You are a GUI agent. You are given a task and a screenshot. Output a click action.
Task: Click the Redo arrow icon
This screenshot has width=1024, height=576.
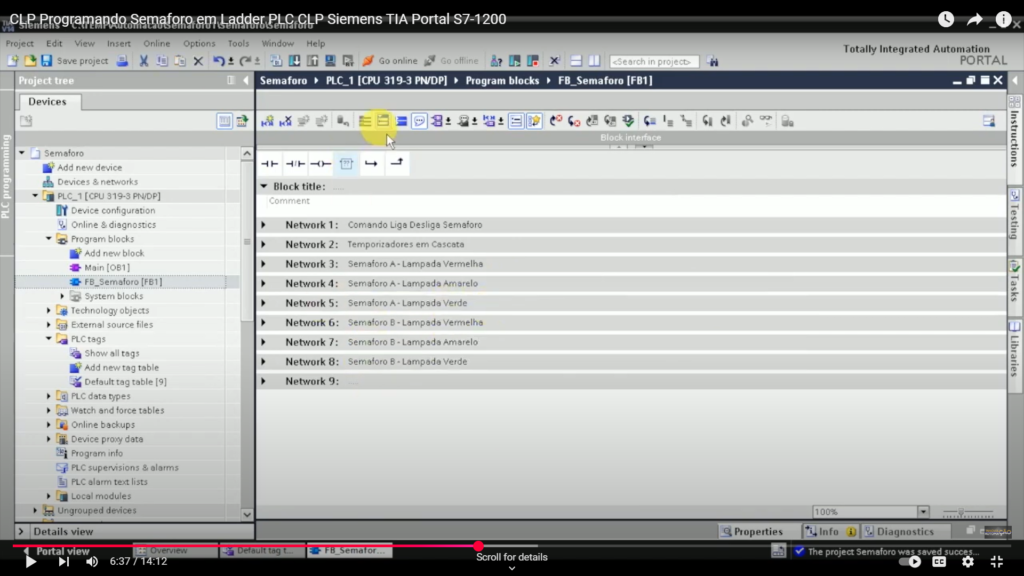point(245,61)
